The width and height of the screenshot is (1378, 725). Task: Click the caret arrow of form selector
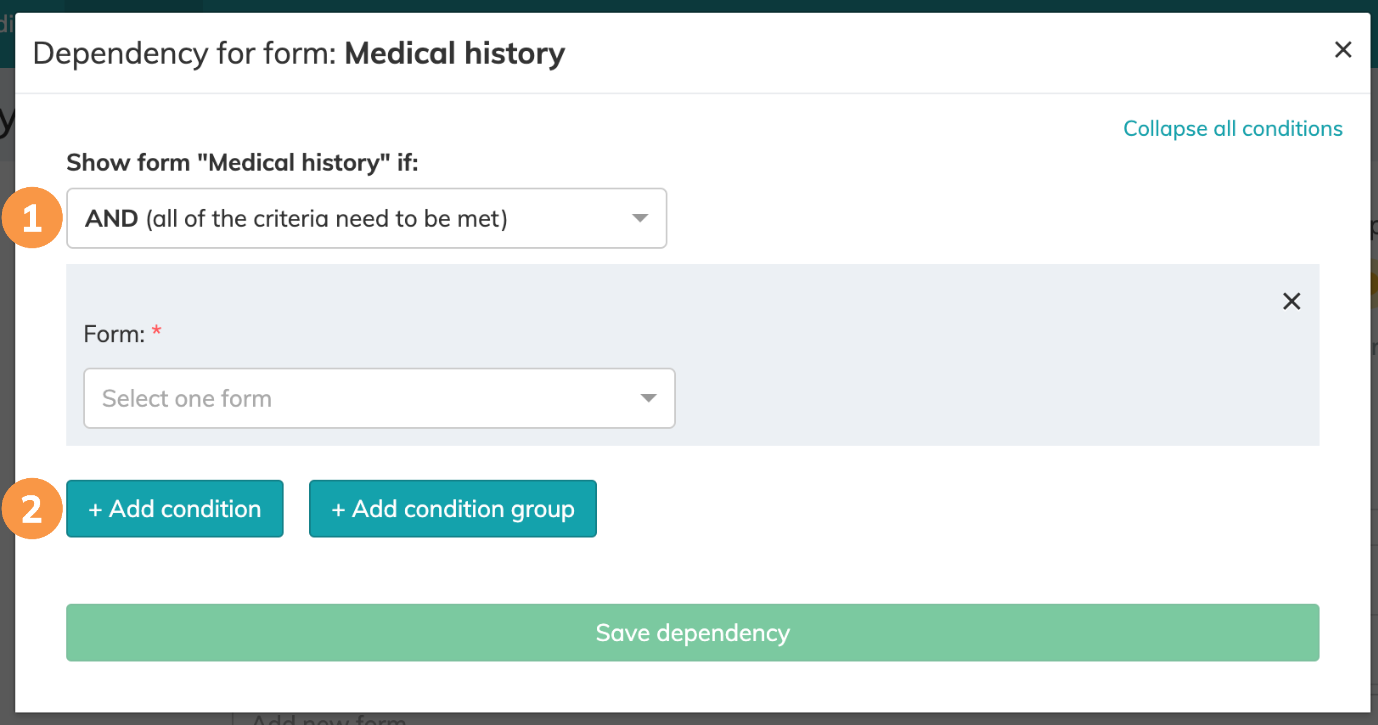pyautogui.click(x=648, y=398)
